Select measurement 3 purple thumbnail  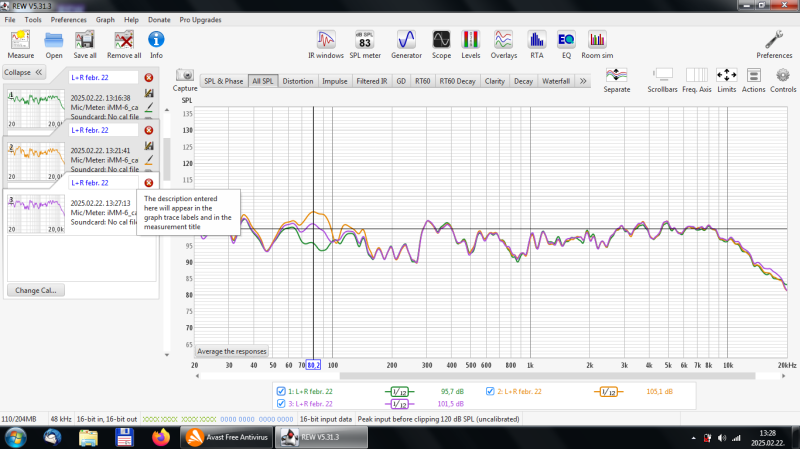coord(36,214)
